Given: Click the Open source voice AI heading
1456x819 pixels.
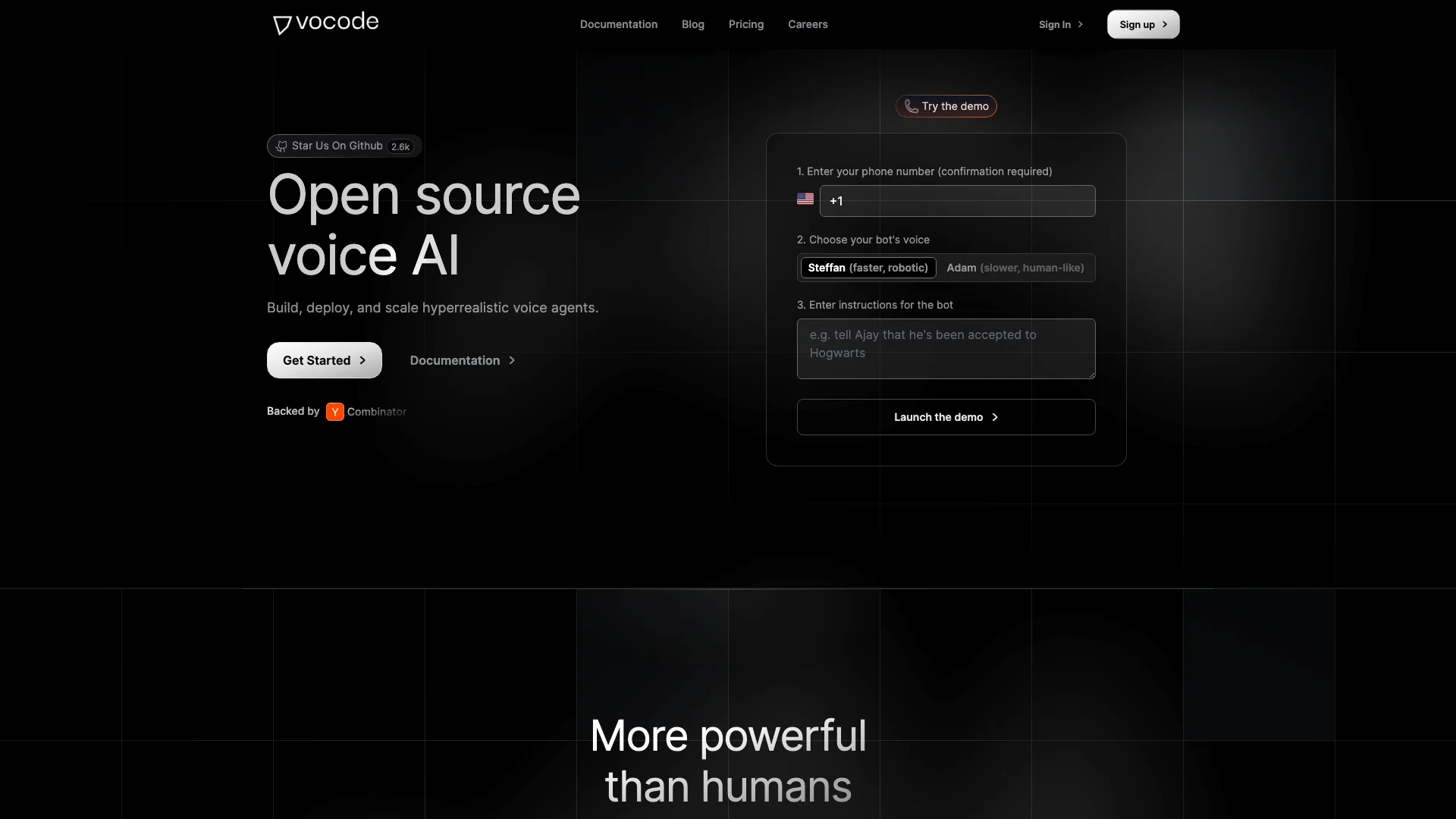Looking at the screenshot, I should [x=424, y=224].
